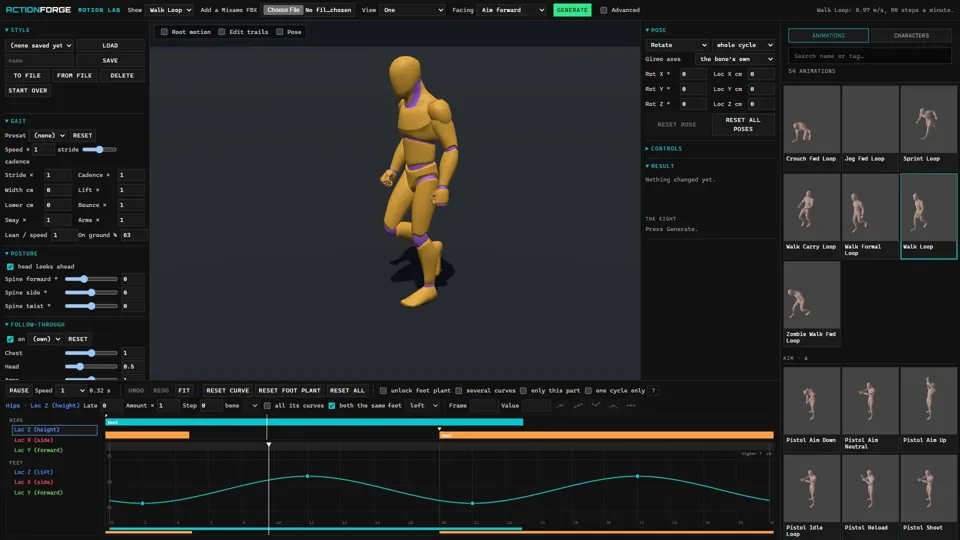This screenshot has height=540, width=960.
Task: Enable unlock foot plant
Action: pos(383,391)
